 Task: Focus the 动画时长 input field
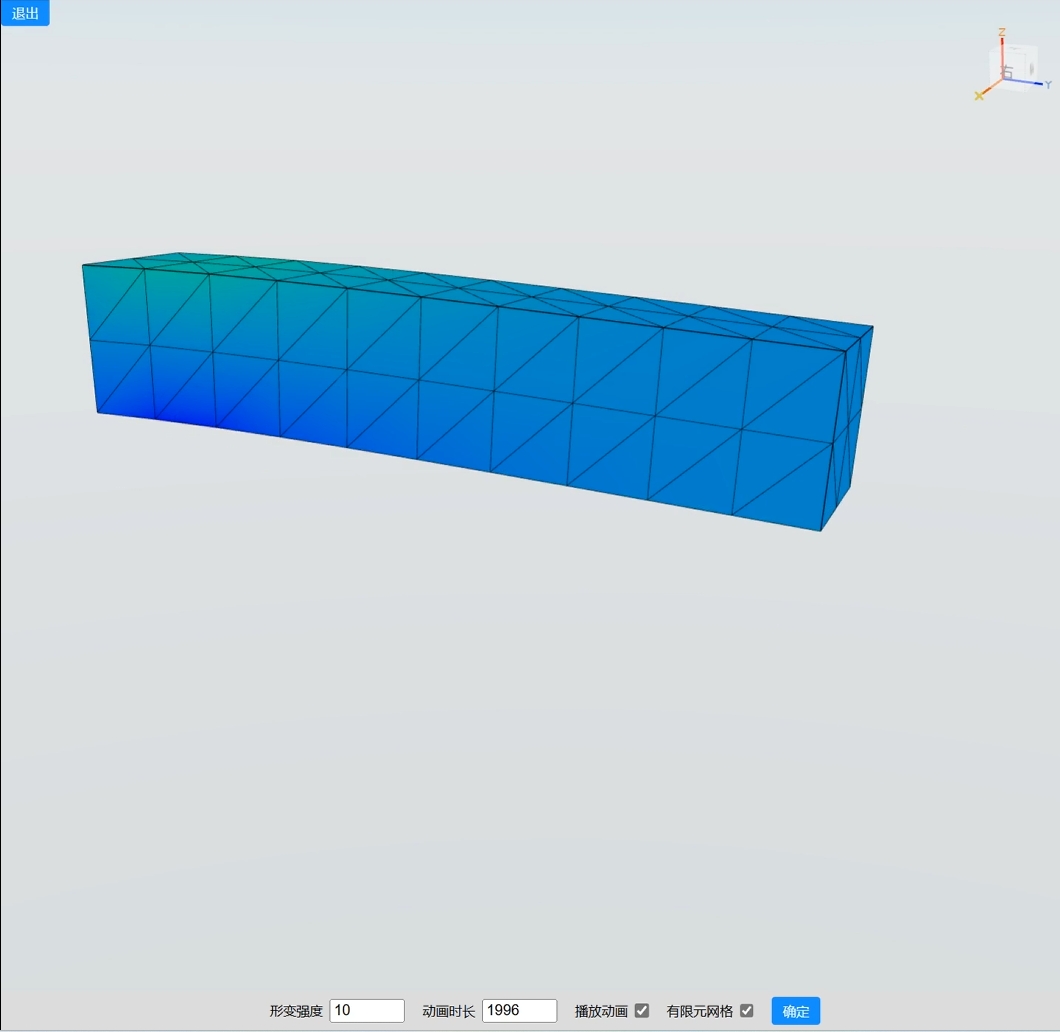coord(519,1010)
